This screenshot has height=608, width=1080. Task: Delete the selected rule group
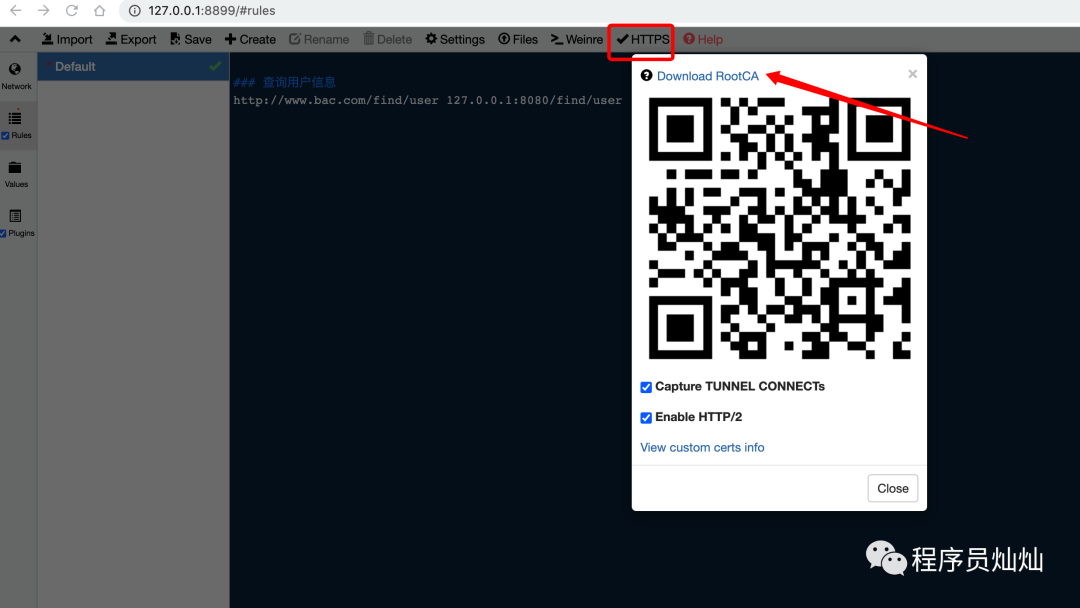[388, 39]
